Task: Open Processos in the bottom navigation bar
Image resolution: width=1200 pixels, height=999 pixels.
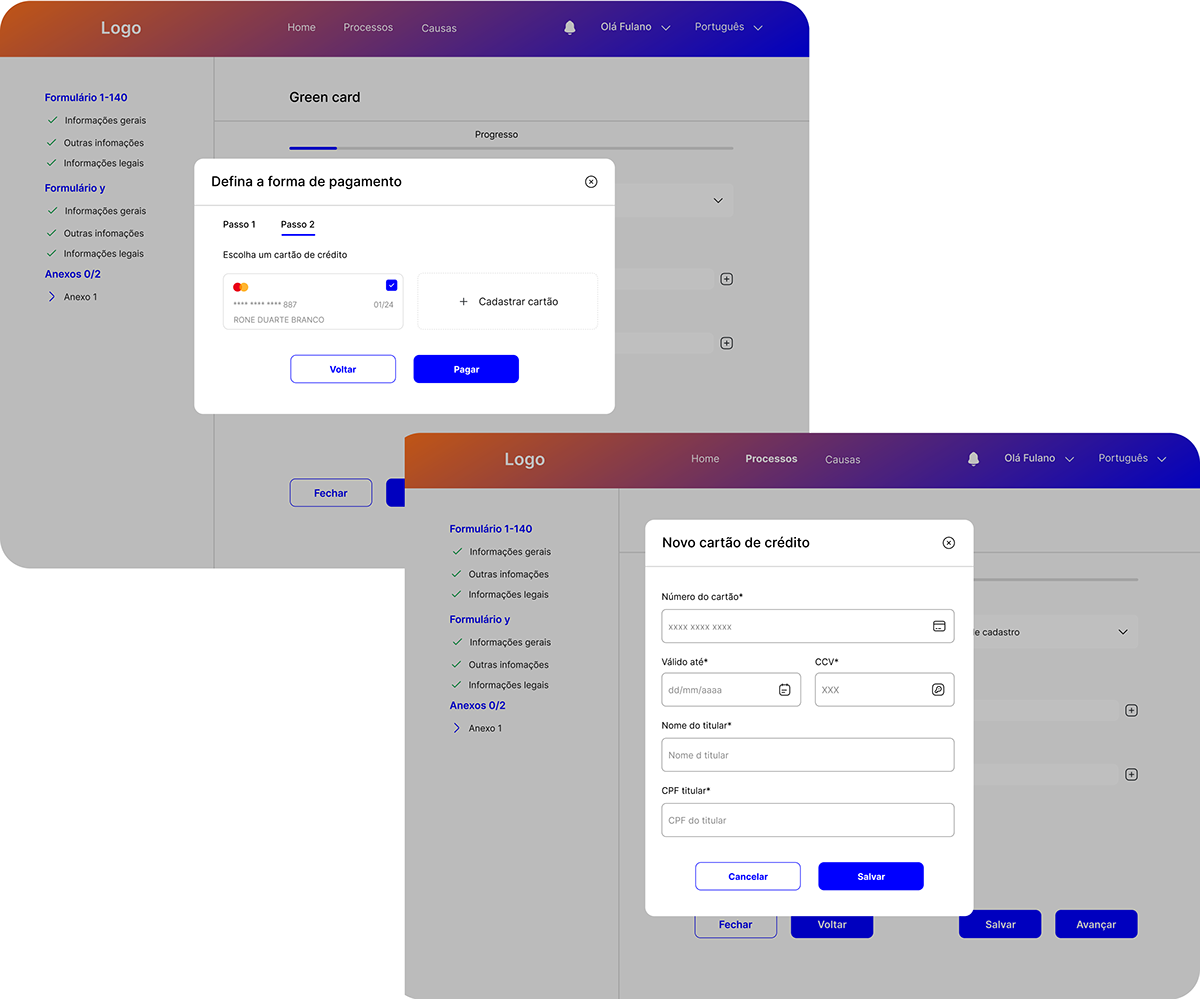Action: point(771,458)
